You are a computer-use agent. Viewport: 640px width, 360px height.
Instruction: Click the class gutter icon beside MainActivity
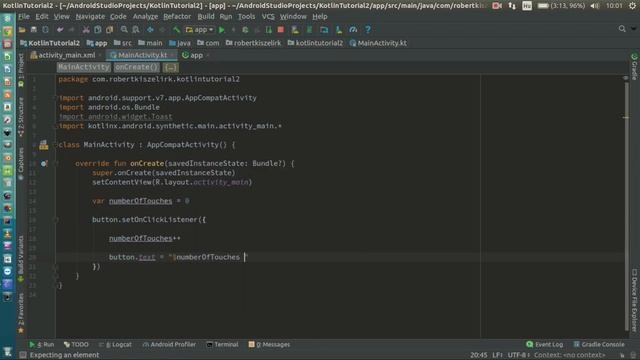44,145
